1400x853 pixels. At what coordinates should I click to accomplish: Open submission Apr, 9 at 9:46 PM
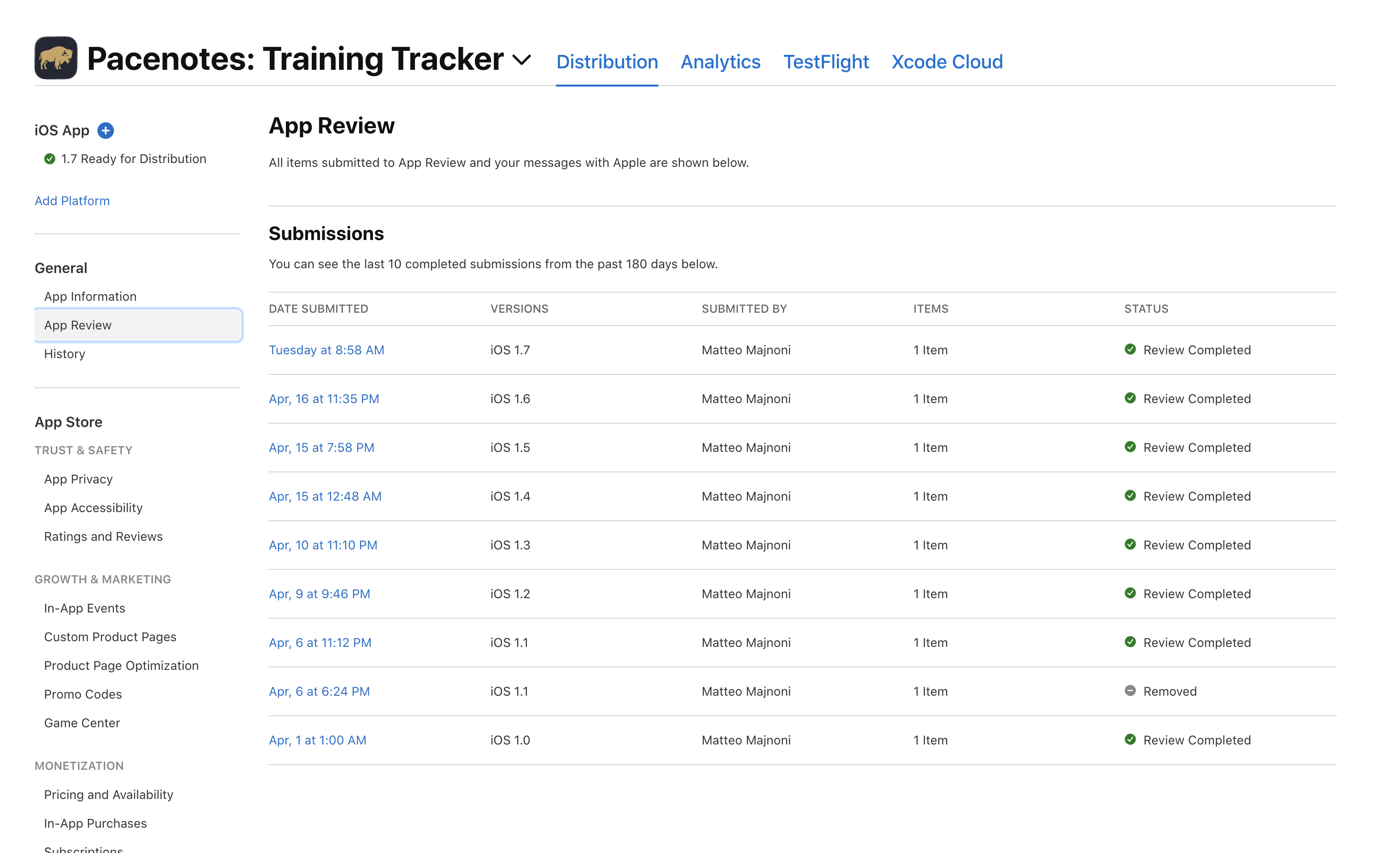pos(319,594)
